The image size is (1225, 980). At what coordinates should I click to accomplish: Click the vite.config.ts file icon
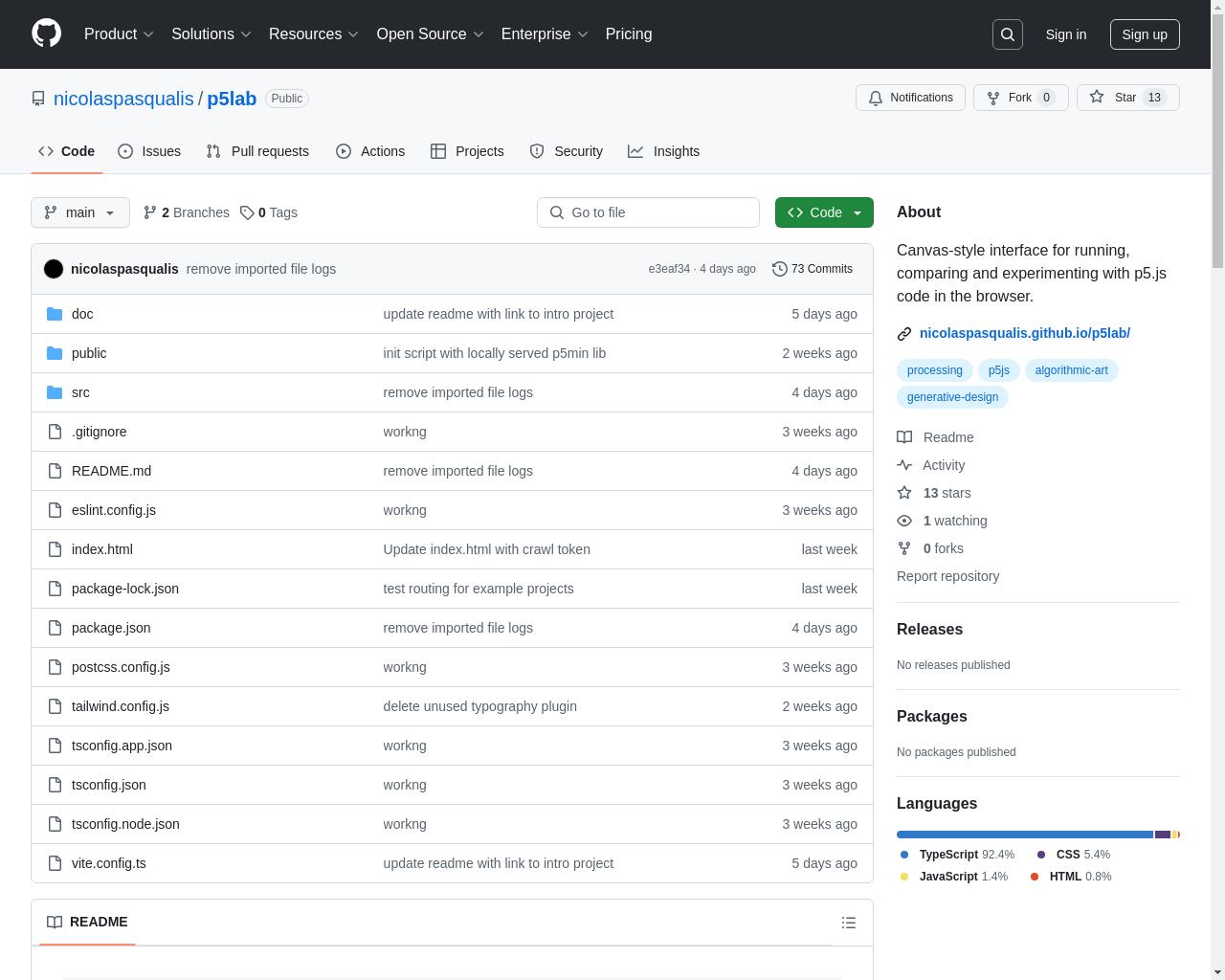point(55,863)
